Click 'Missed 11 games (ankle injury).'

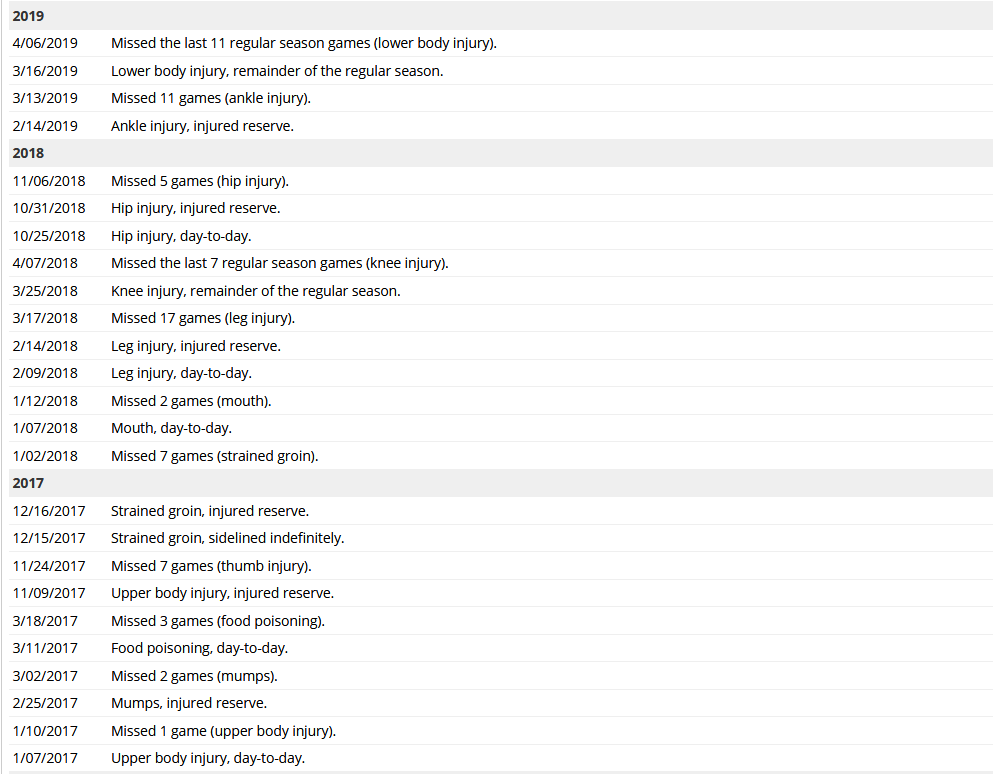[x=211, y=99]
